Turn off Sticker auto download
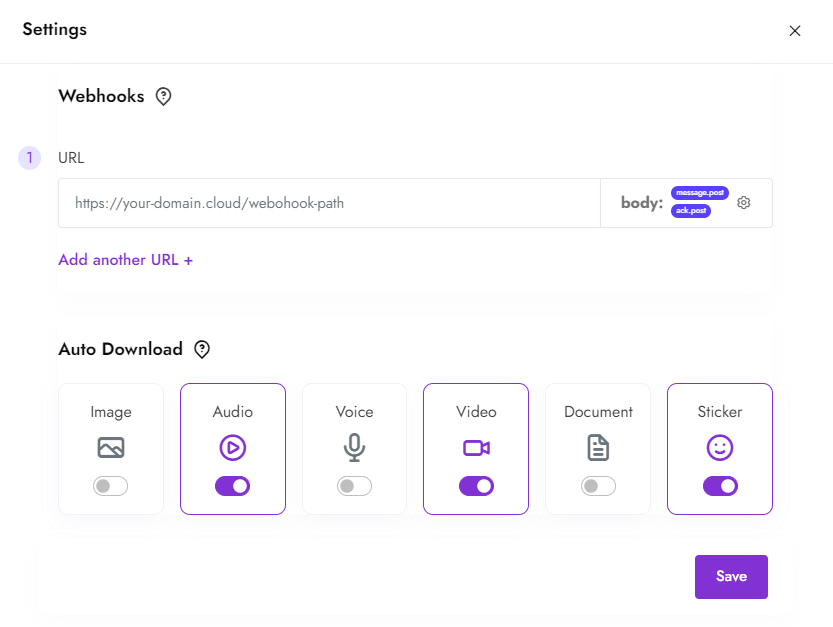 tap(720, 486)
